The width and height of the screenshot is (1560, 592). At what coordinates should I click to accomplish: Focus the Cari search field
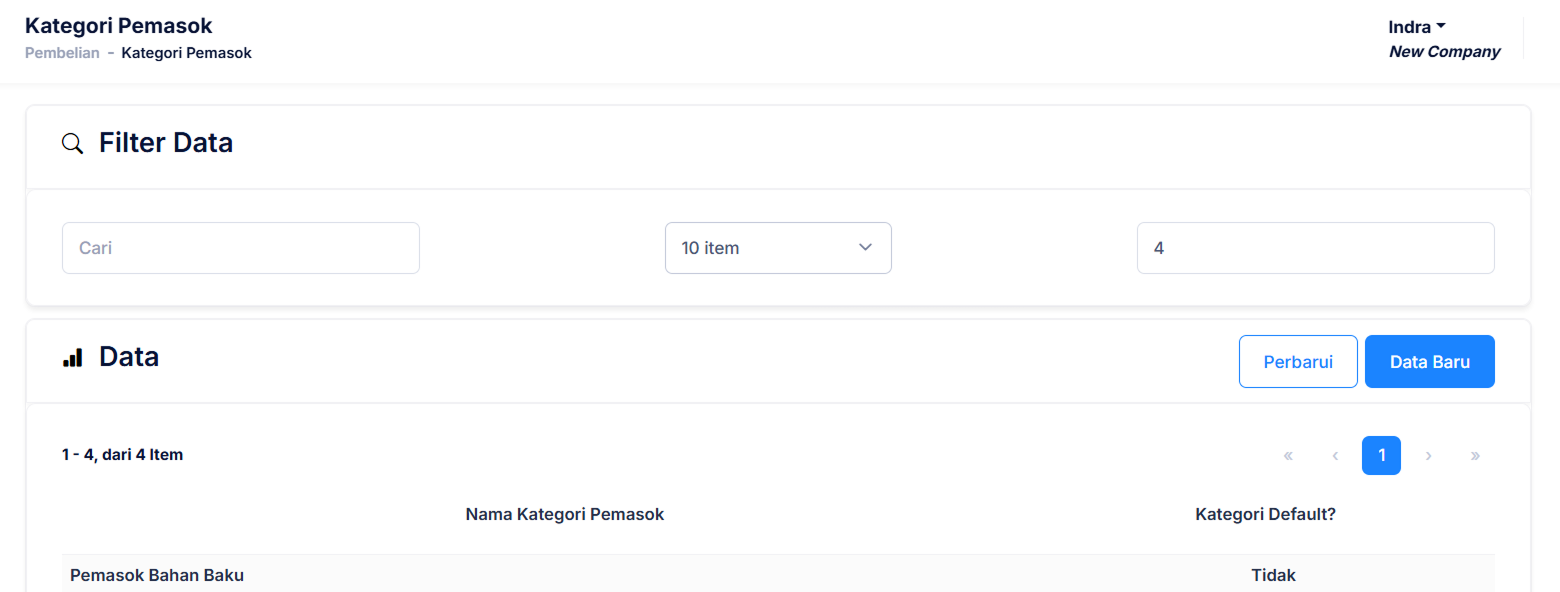tap(240, 248)
